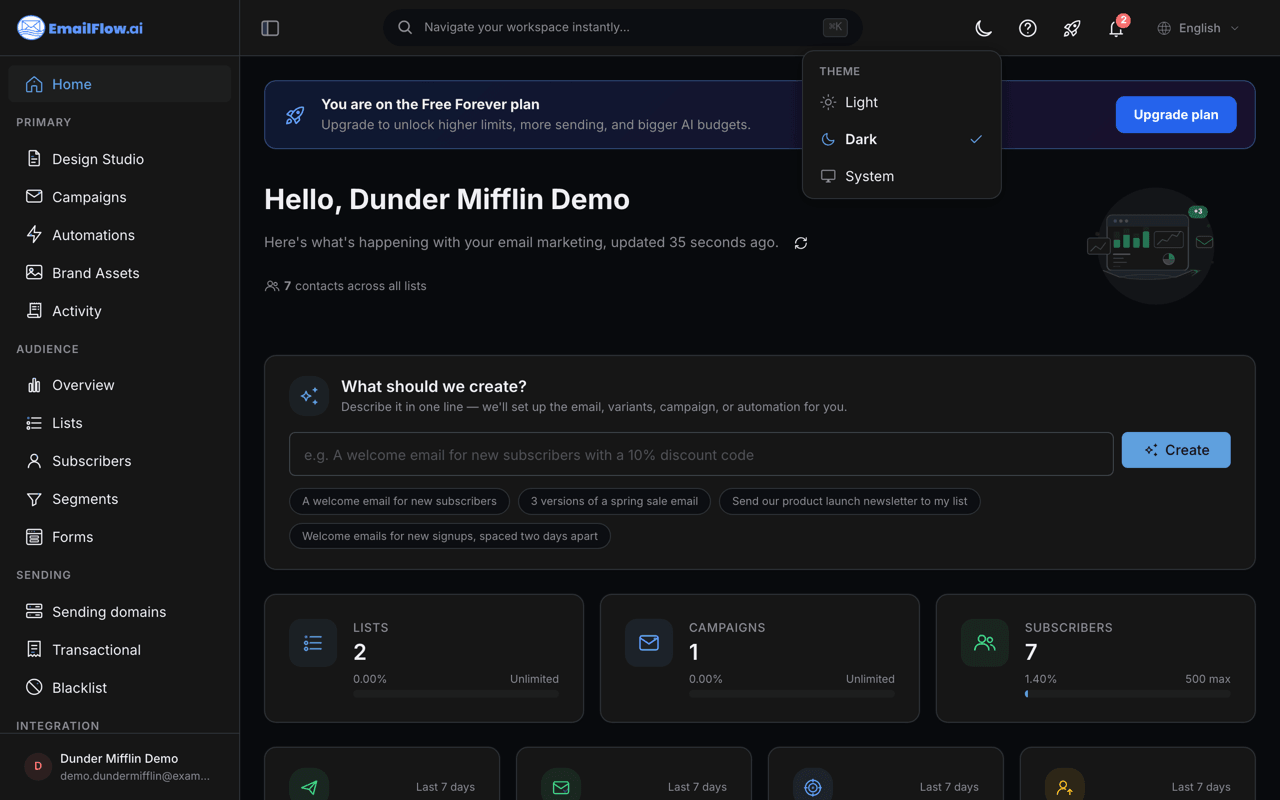Go to Home in sidebar
Screen dimensions: 1280x800
click(x=119, y=84)
